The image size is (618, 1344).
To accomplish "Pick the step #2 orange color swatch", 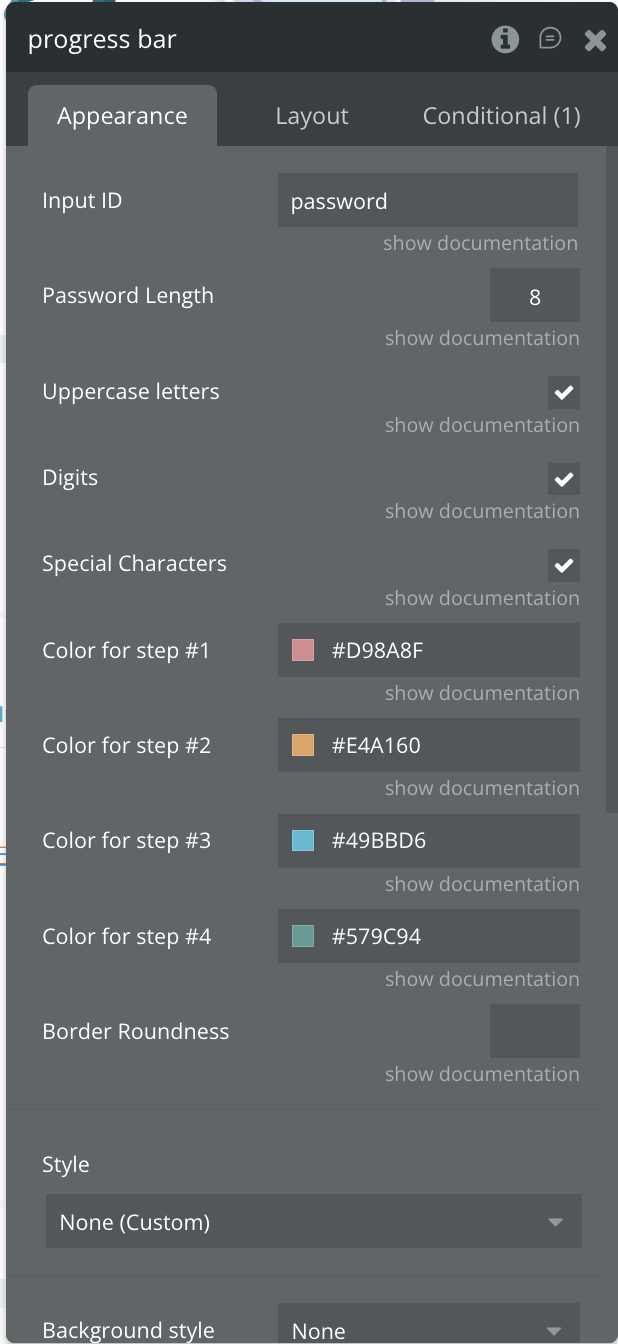I will coord(303,745).
